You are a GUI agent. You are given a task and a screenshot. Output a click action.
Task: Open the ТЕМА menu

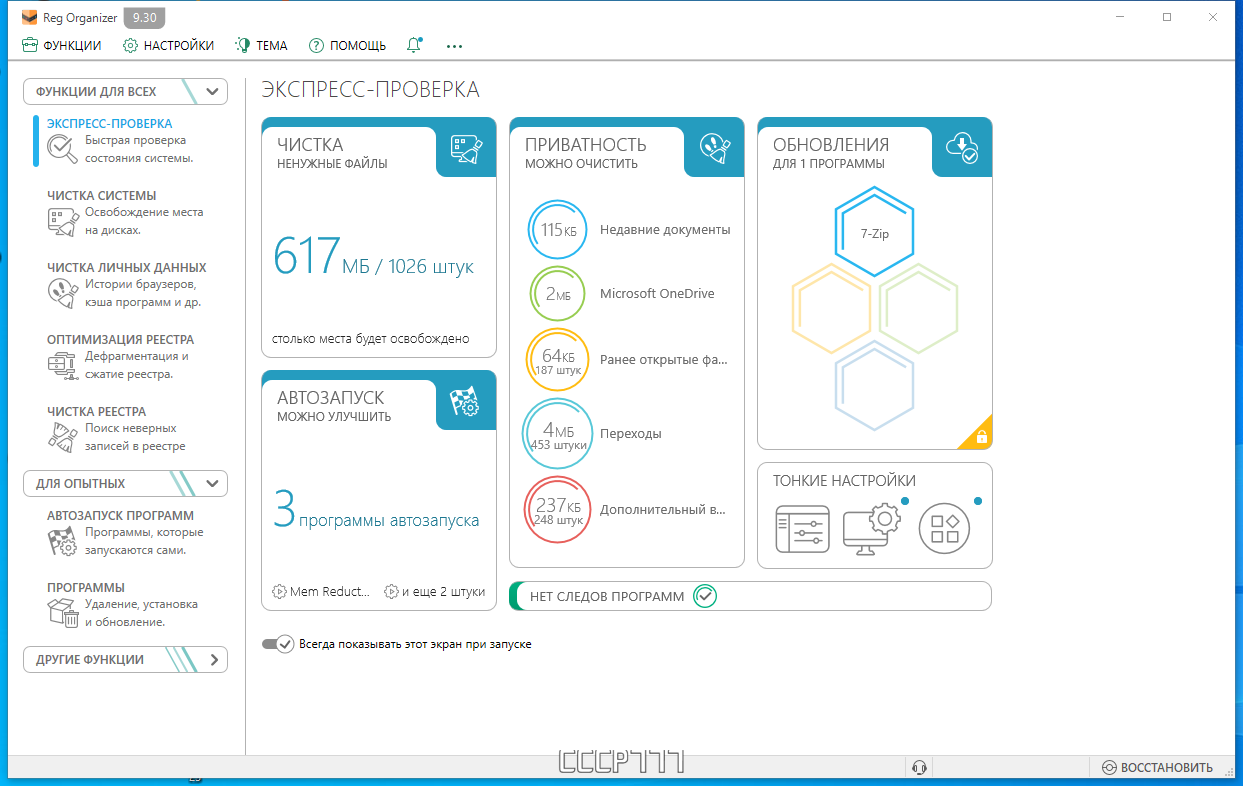coord(260,45)
